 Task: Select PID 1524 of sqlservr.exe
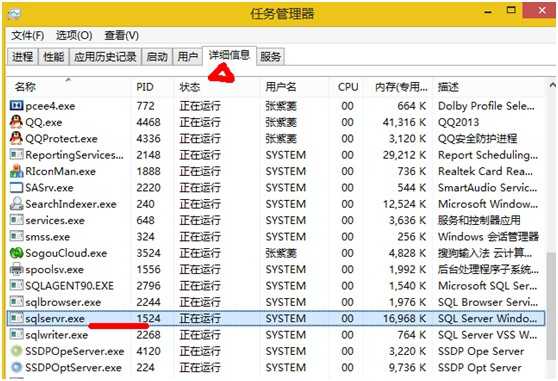[148, 318]
